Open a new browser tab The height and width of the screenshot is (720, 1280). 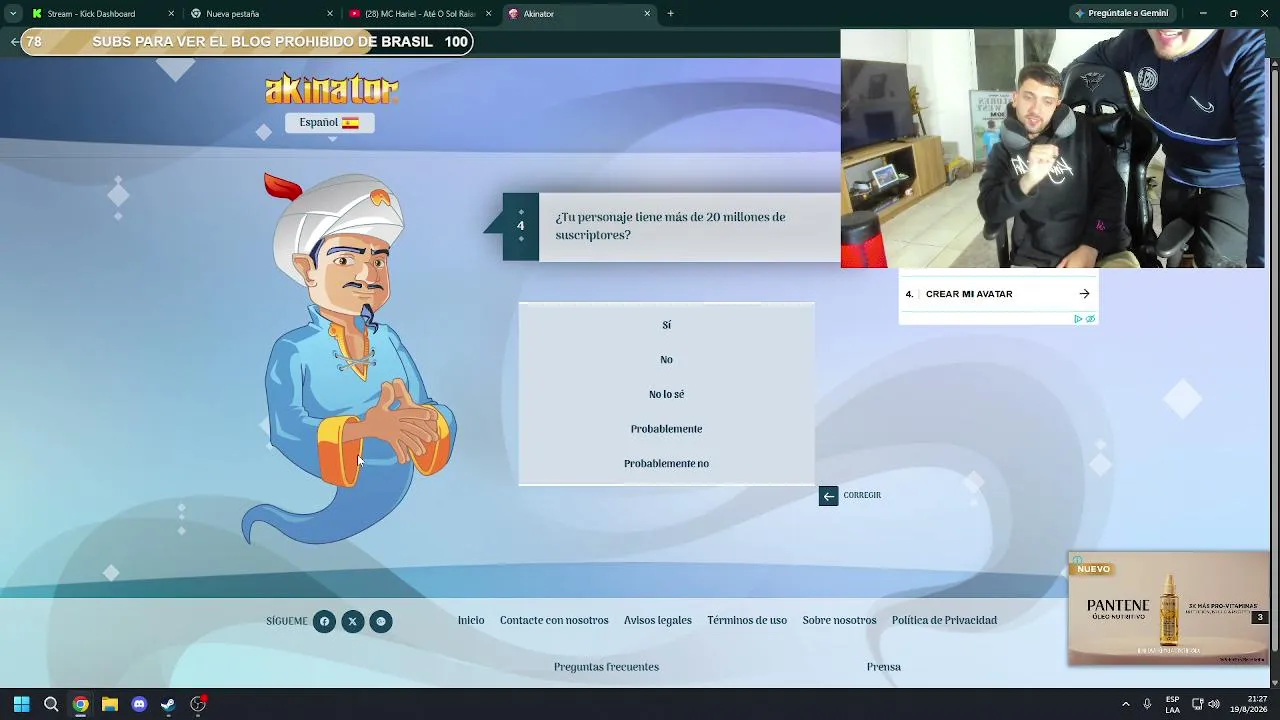(670, 14)
